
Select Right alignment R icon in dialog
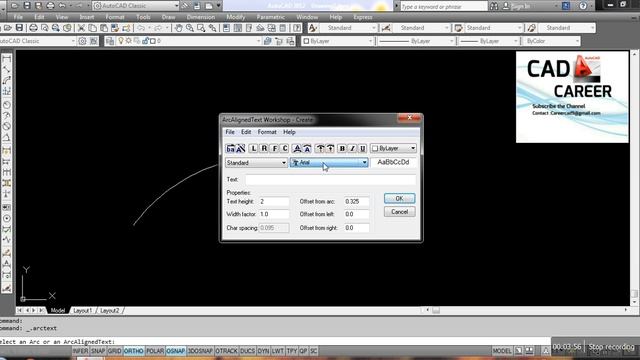pos(264,149)
